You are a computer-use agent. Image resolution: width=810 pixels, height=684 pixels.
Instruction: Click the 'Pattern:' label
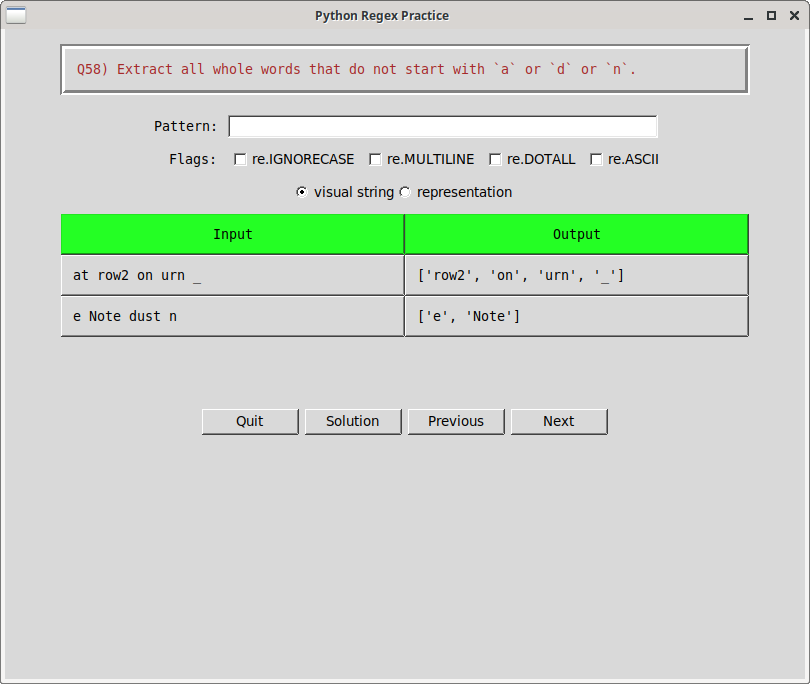pos(185,127)
